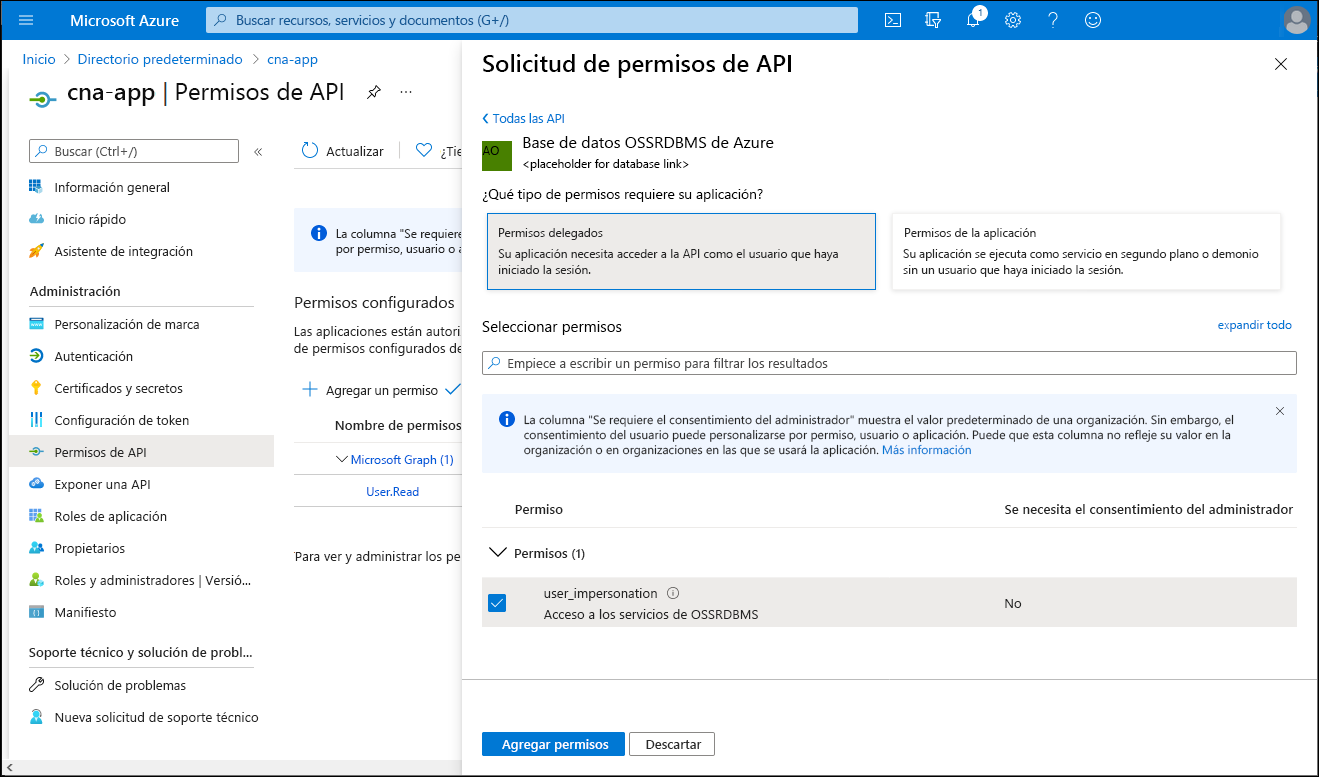Screen dimensions: 1319x777
Task: Click Directorio predeterminado breadcrumb
Action: 160,59
